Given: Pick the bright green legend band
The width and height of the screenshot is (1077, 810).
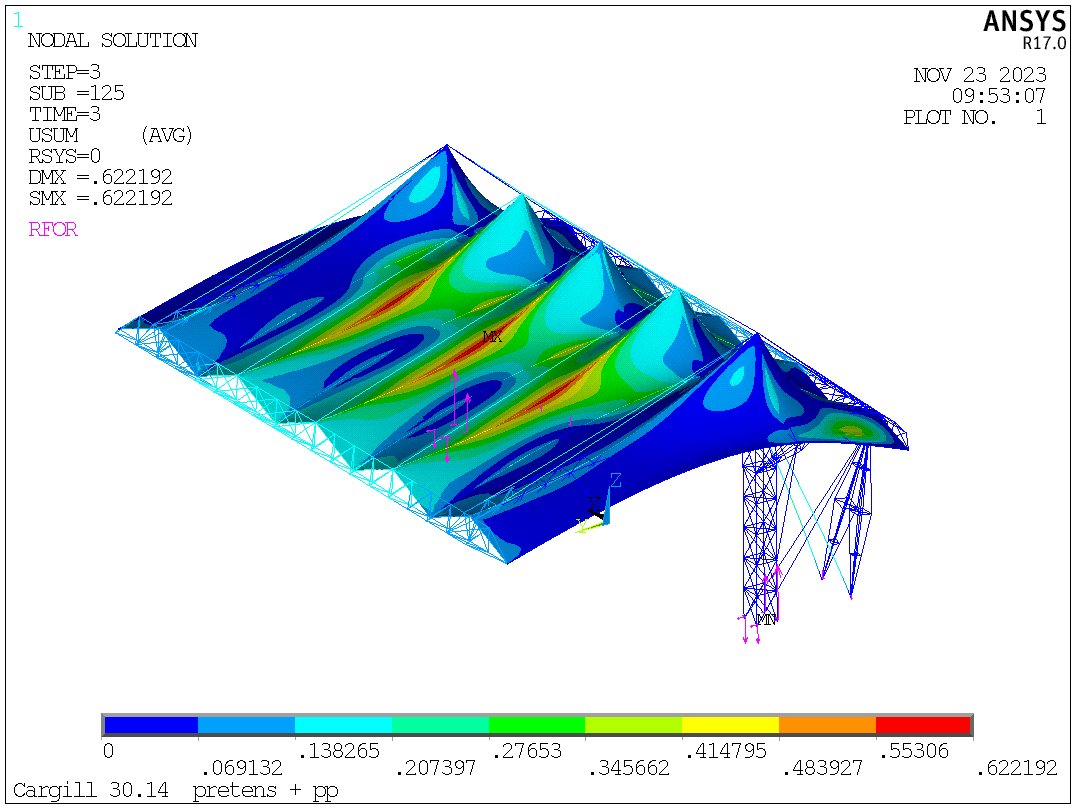Looking at the screenshot, I should click(x=537, y=725).
